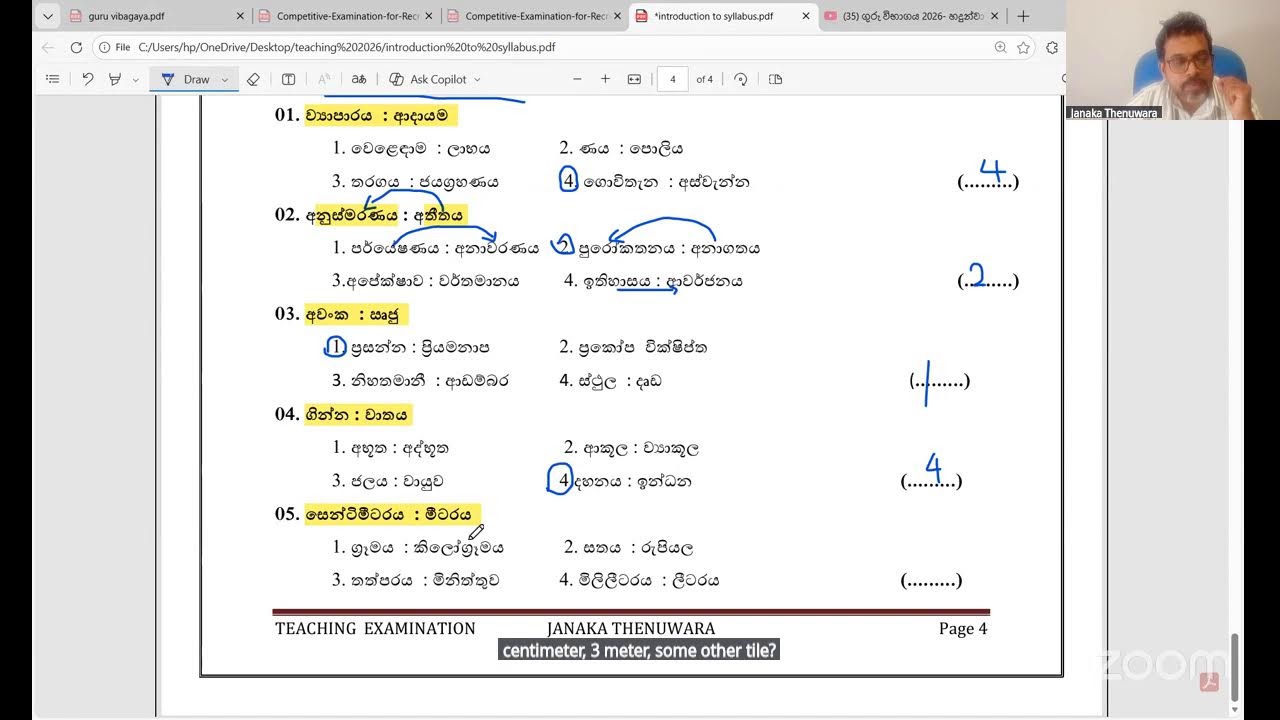View site information File icon

click(x=115, y=47)
